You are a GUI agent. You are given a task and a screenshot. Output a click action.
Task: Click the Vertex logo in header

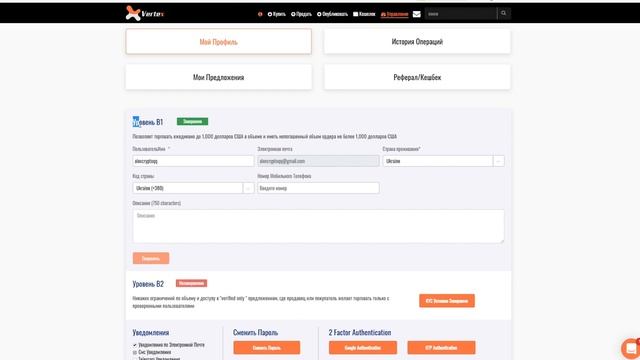(145, 13)
